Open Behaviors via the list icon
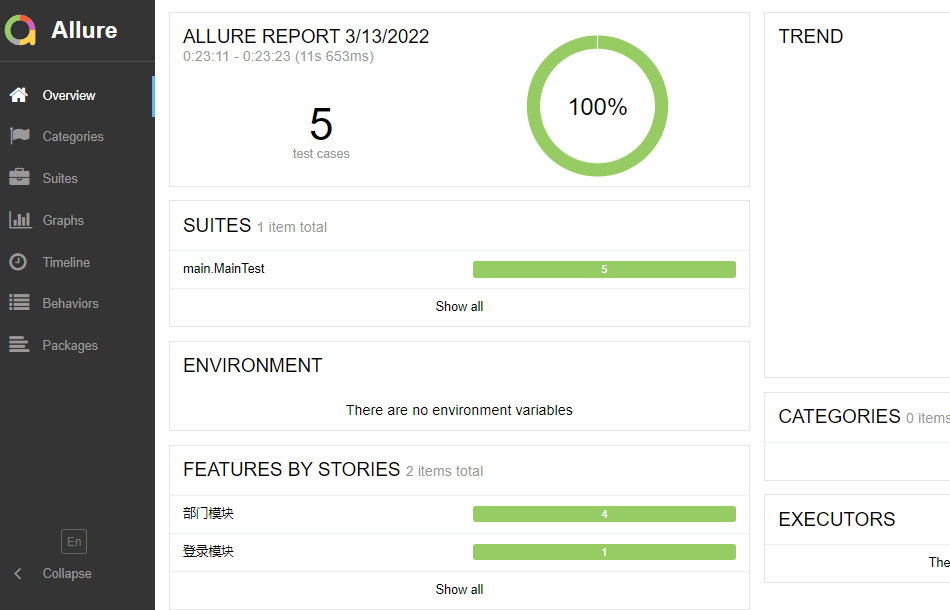 pyautogui.click(x=19, y=303)
